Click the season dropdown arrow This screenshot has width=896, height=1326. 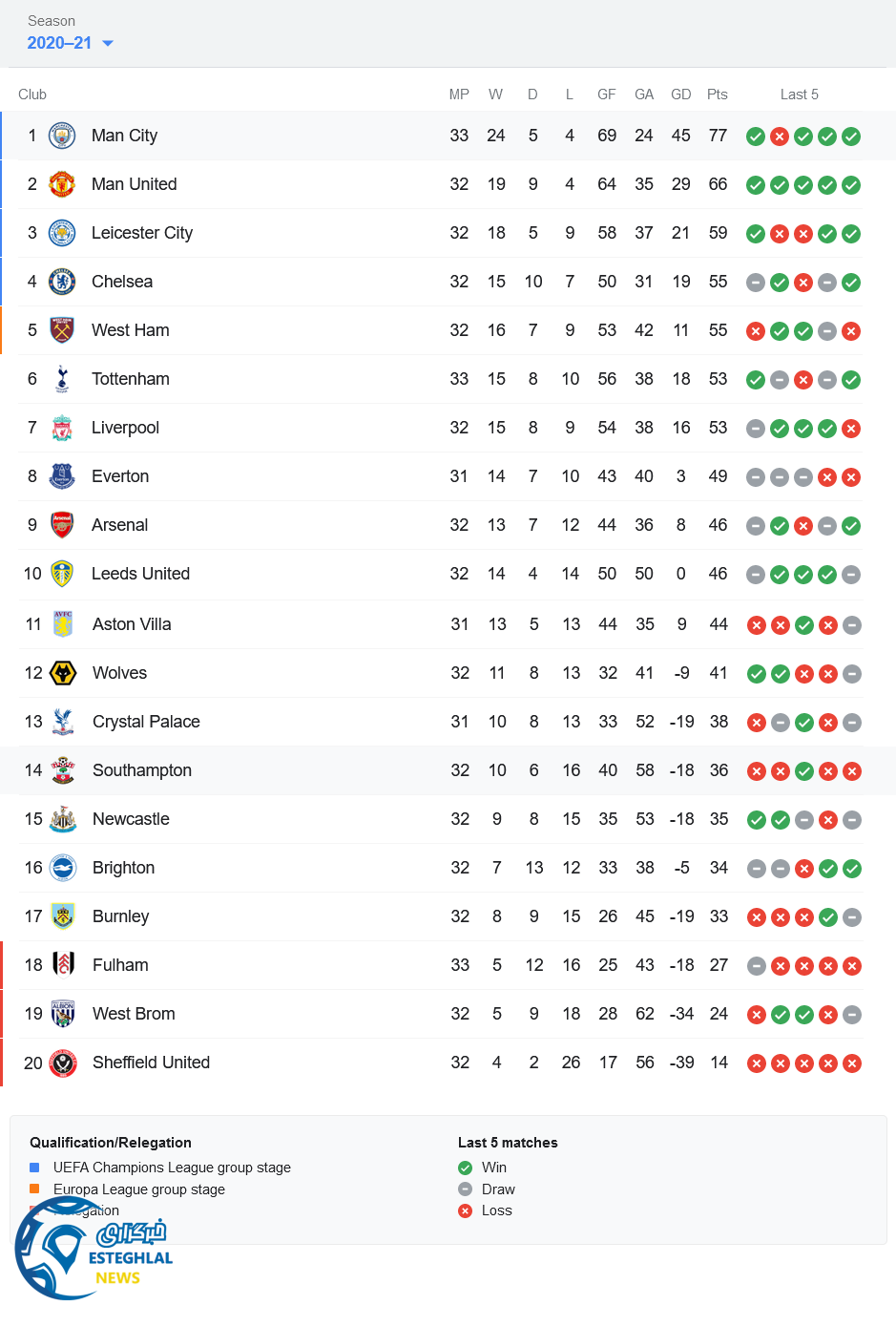pos(108,43)
